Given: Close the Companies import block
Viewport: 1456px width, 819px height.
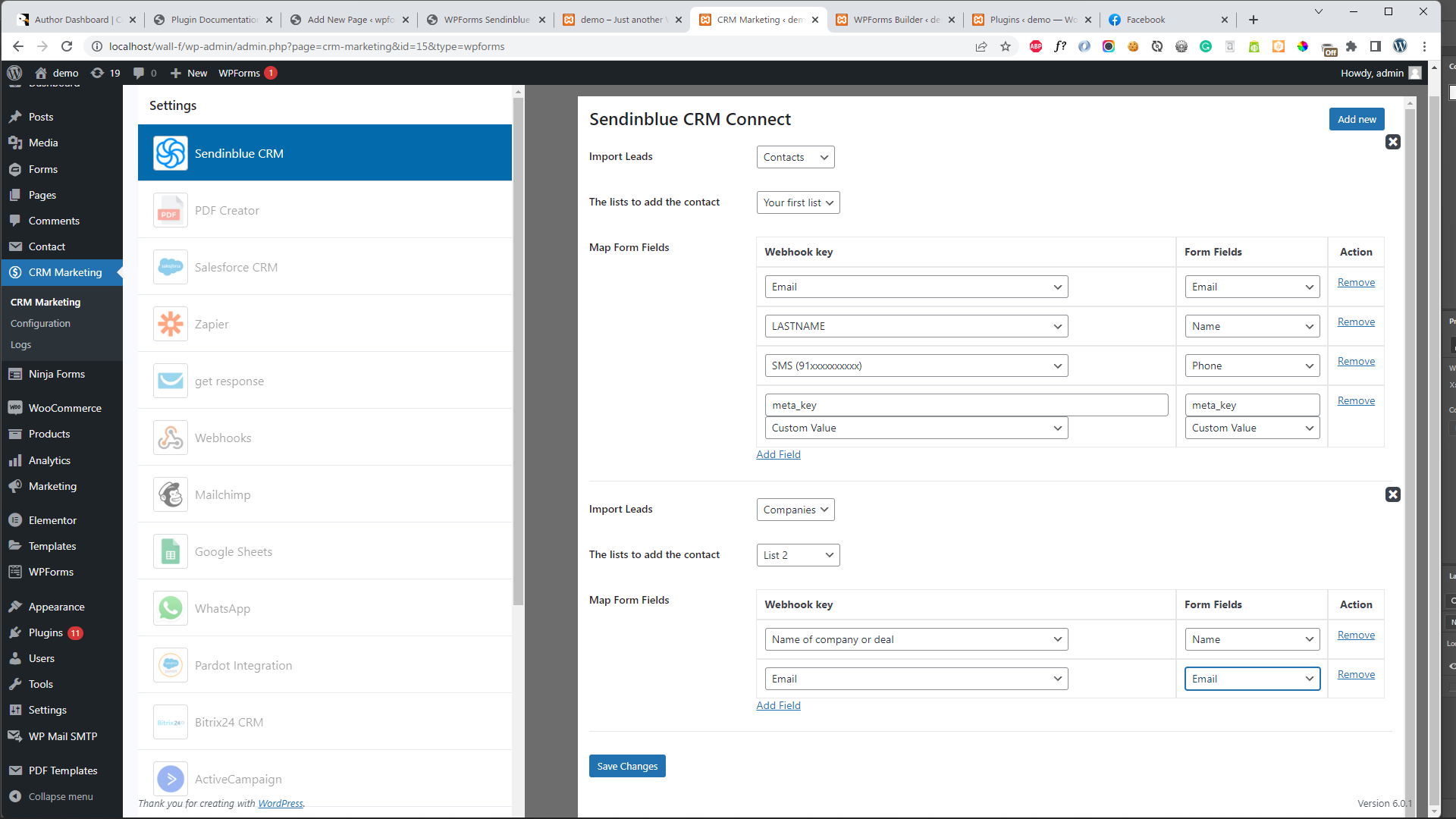Looking at the screenshot, I should pos(1392,494).
